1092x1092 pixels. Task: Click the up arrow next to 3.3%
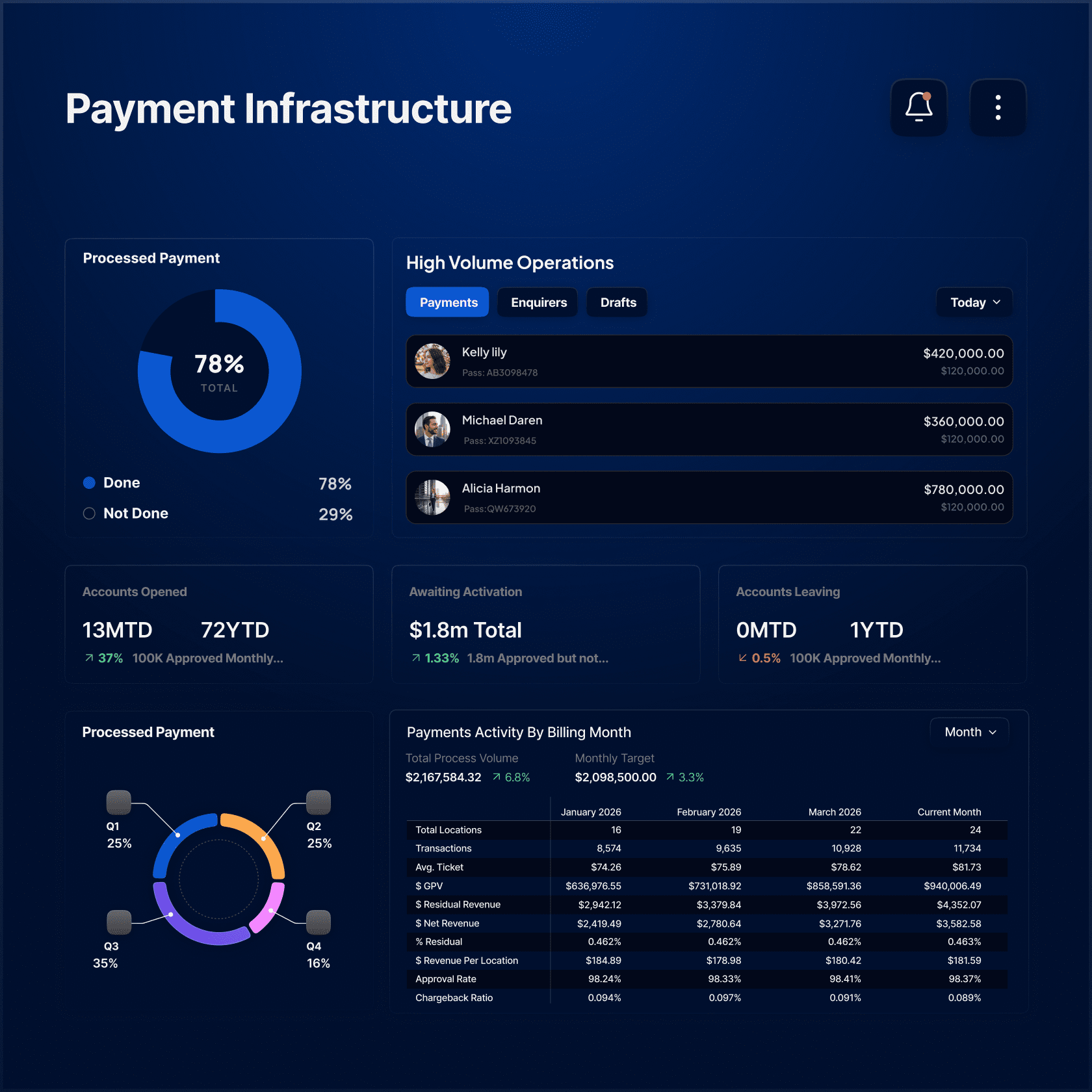(x=670, y=777)
